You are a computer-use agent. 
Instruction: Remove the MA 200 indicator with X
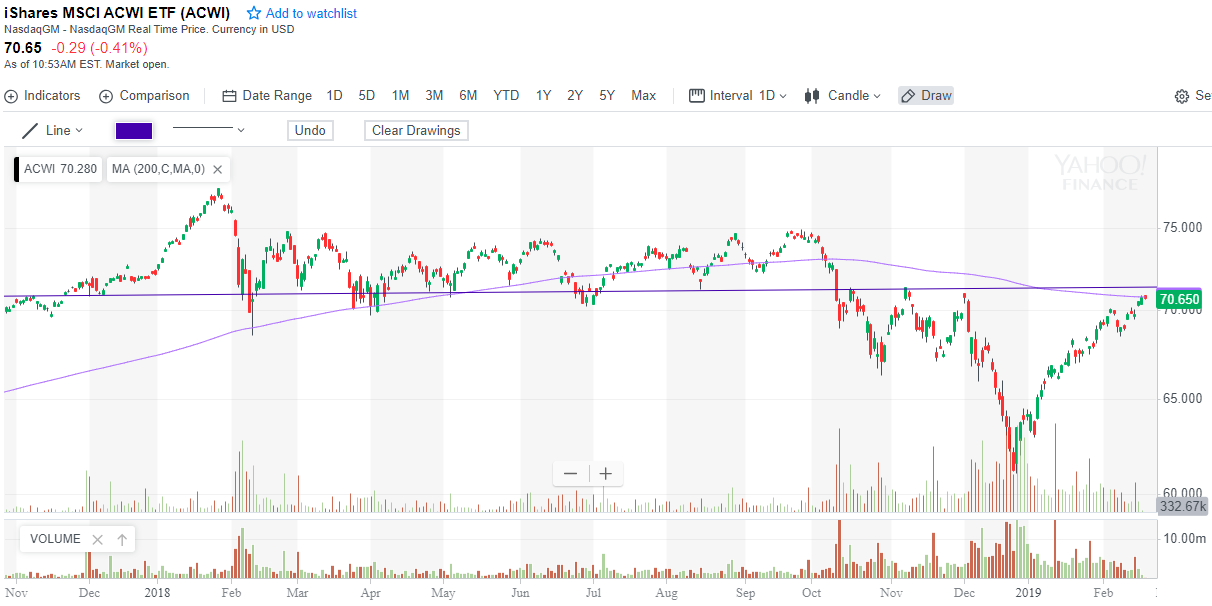pos(217,169)
